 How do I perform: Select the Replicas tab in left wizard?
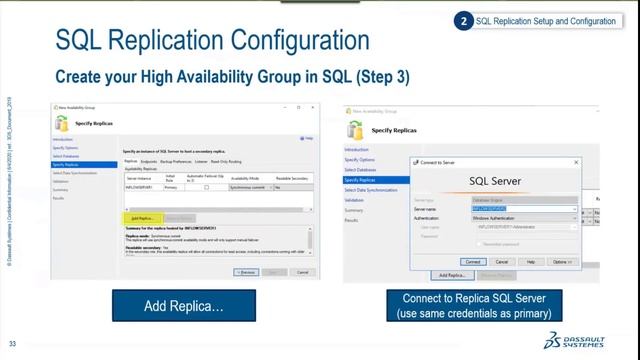[131, 161]
